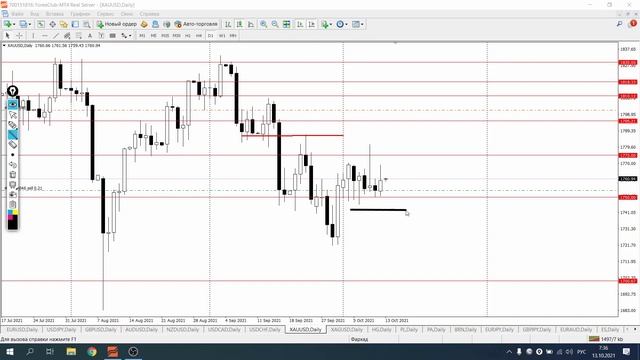Switch chart to bar chart mode
Image resolution: width=640 pixels, height=360 pixels.
coord(228,24)
